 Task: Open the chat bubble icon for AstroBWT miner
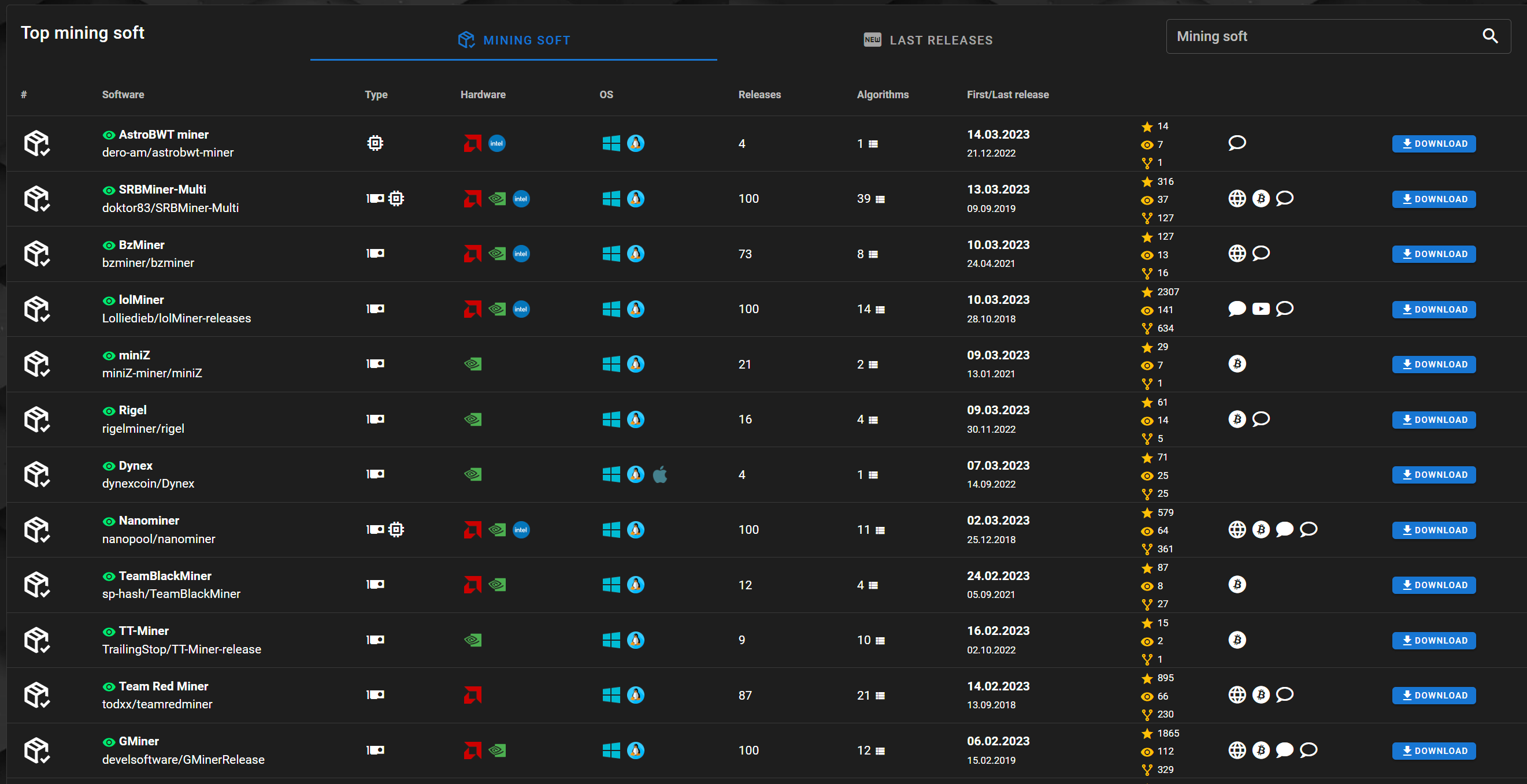tap(1236, 143)
